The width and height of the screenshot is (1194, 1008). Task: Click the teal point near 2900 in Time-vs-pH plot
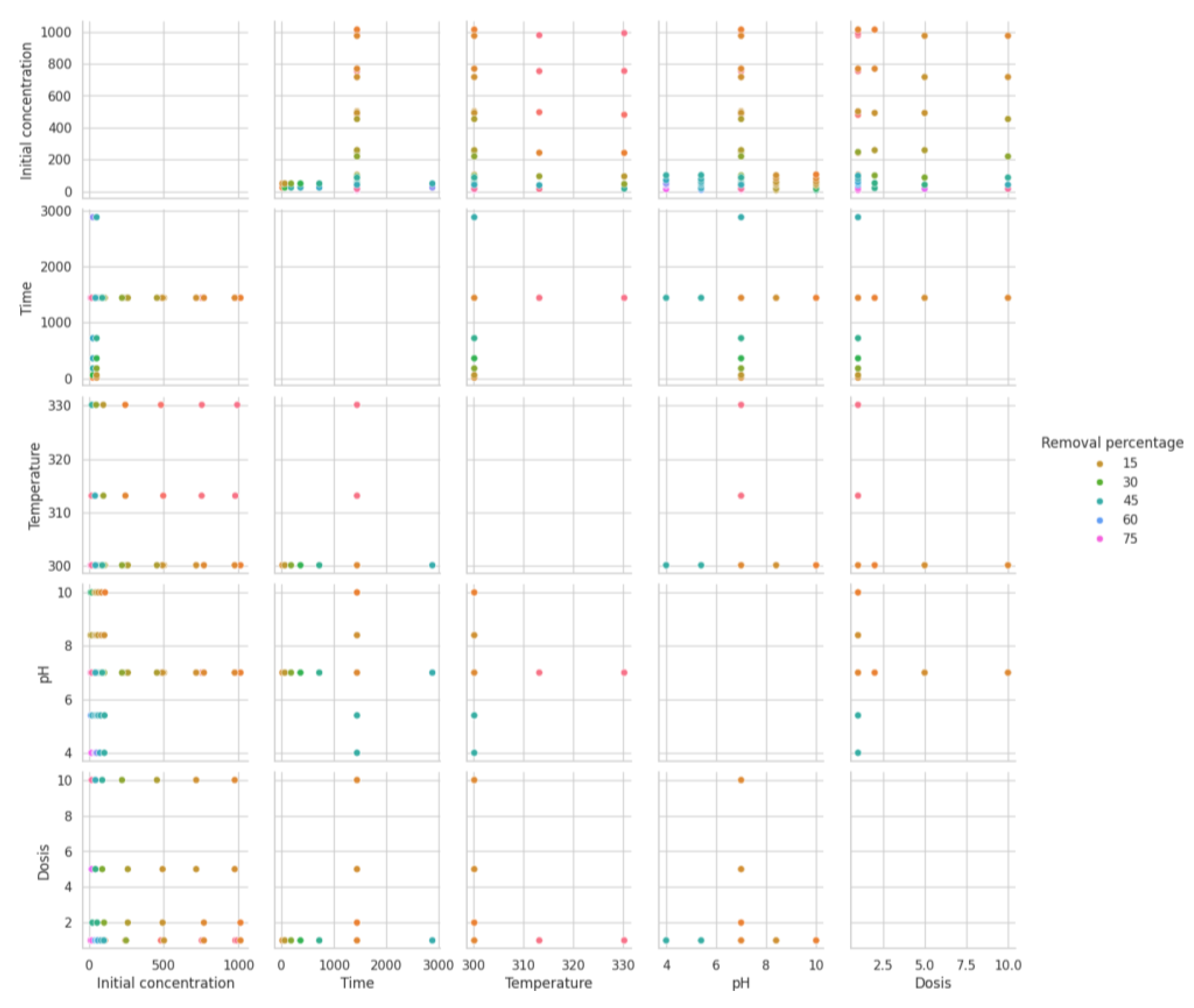pyautogui.click(x=741, y=217)
